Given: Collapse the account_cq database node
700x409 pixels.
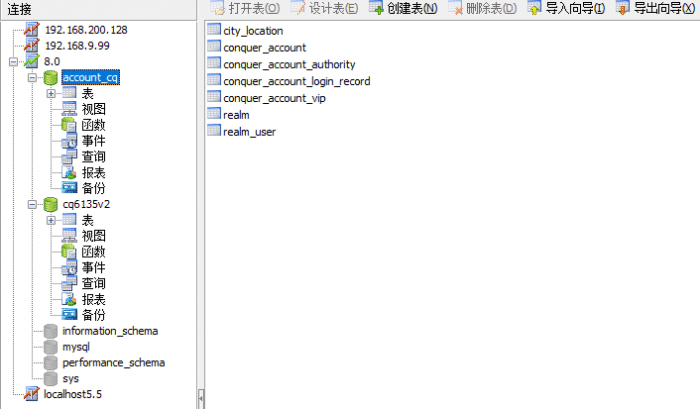Looking at the screenshot, I should click(32, 77).
